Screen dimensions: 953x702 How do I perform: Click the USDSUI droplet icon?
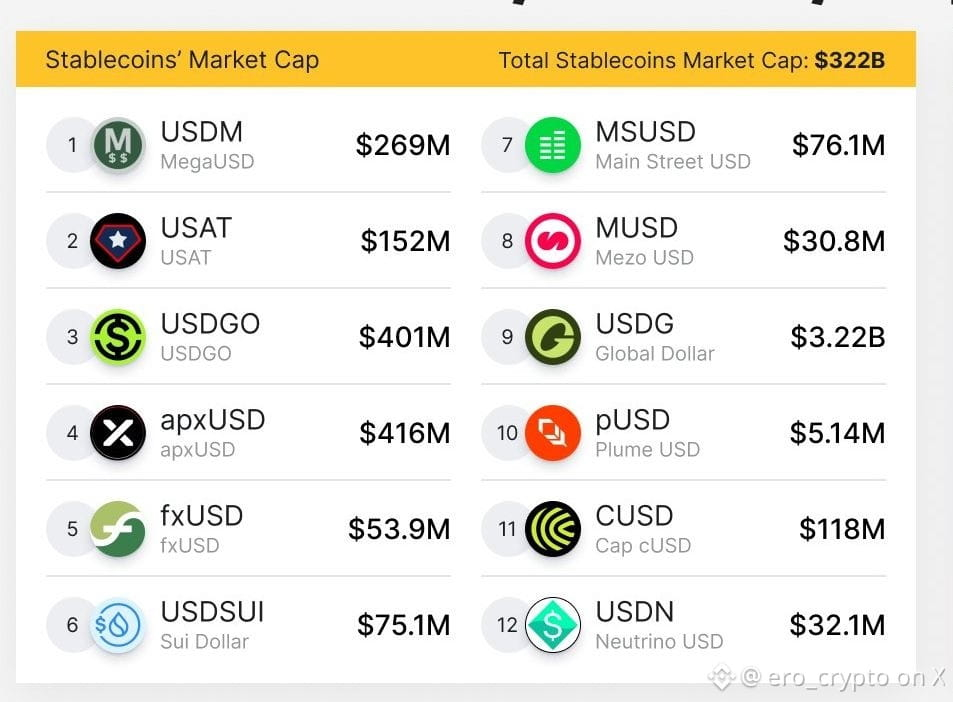point(118,625)
